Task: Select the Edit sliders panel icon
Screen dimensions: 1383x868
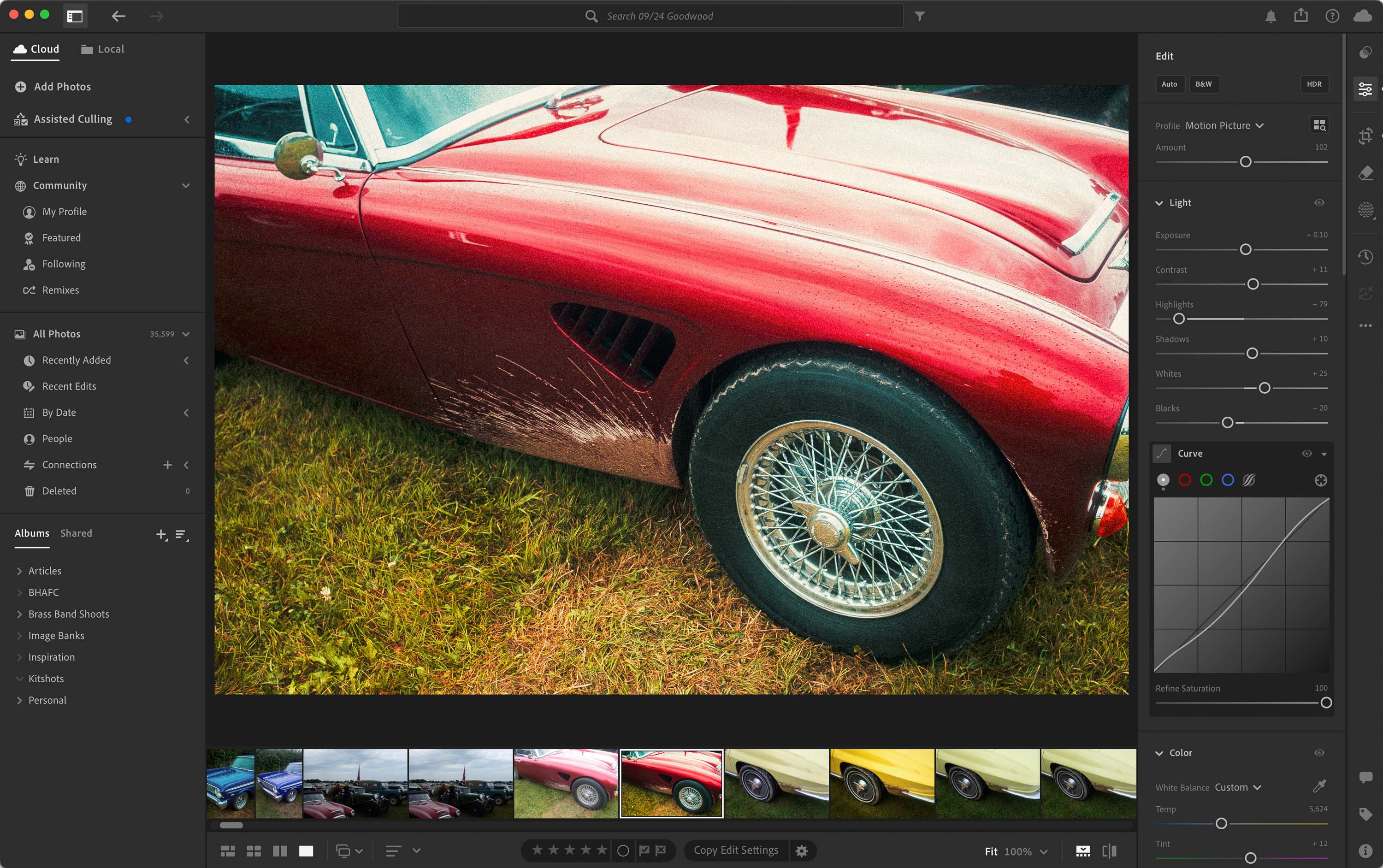Action: click(1365, 89)
